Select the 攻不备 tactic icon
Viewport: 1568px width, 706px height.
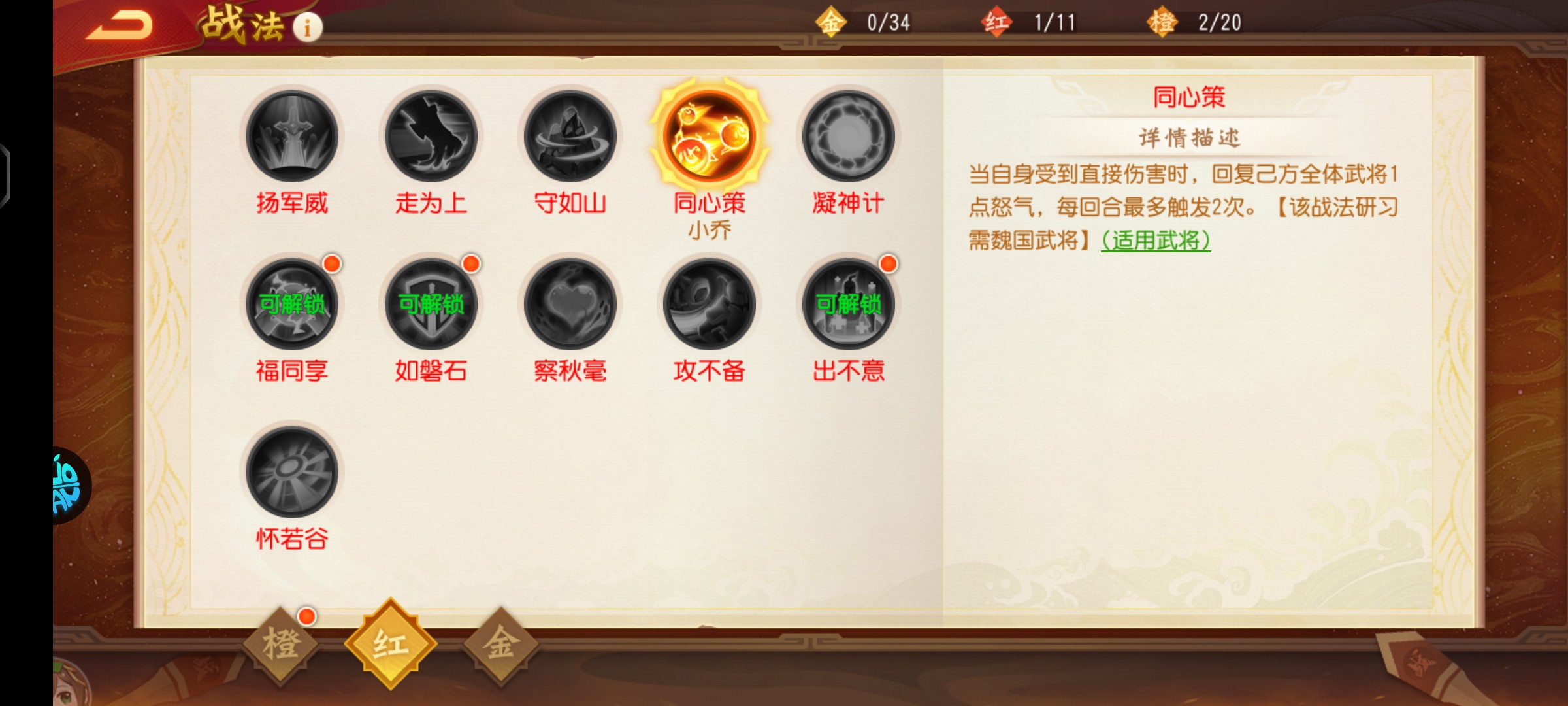pos(710,304)
